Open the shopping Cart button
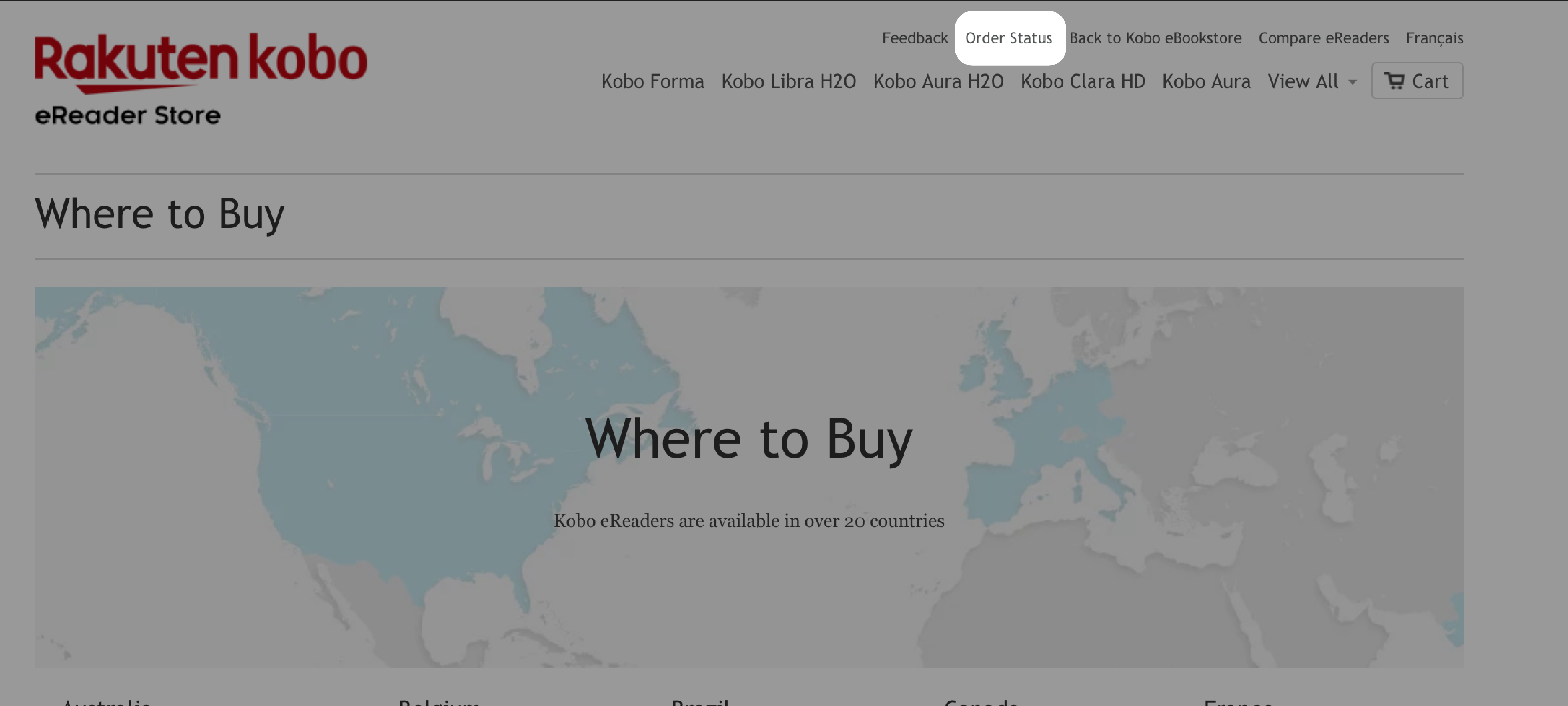Screen dimensions: 1568x706 (x=1417, y=81)
